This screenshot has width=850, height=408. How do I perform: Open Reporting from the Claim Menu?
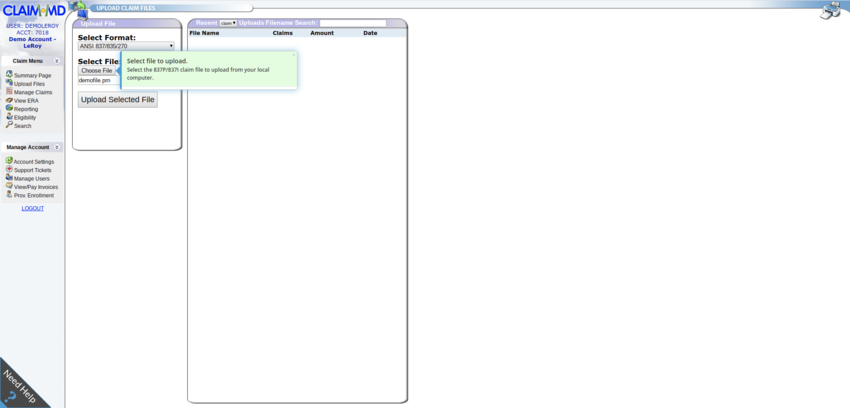[25, 109]
